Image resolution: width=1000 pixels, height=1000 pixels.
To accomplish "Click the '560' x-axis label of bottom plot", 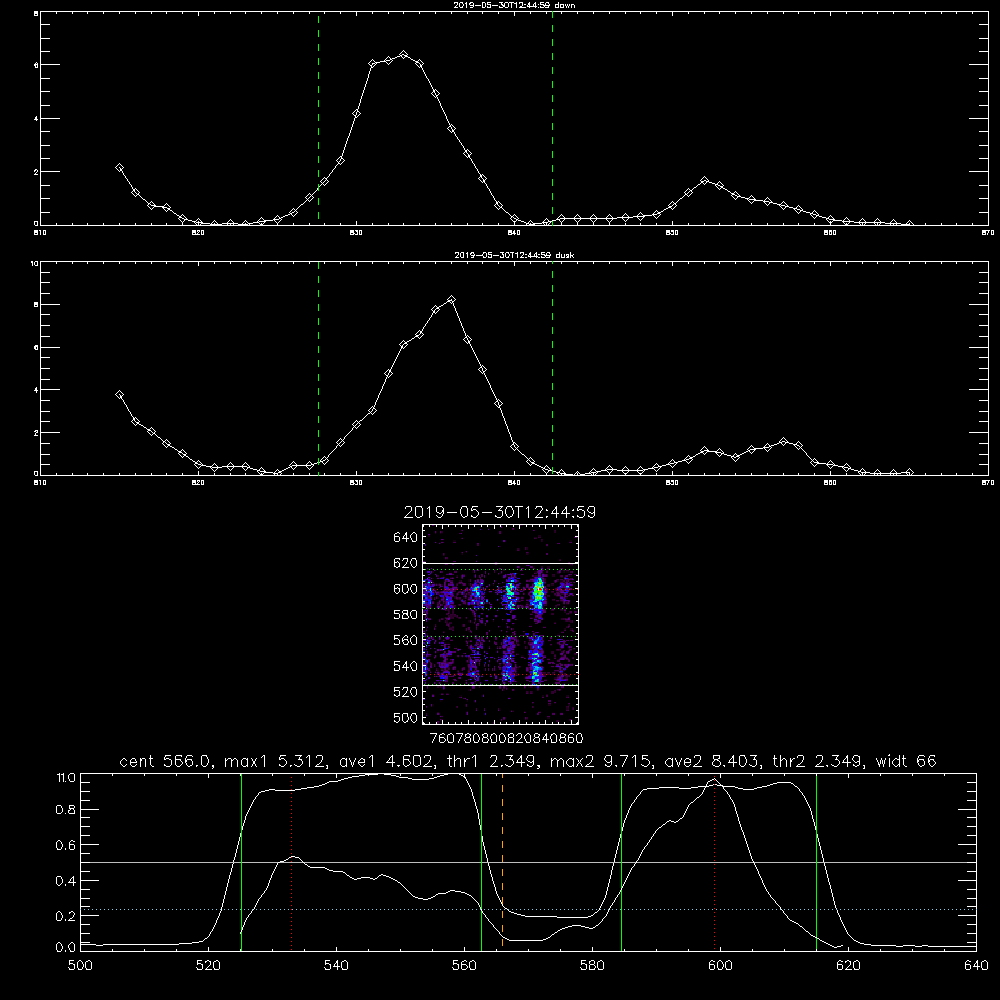I will (464, 966).
